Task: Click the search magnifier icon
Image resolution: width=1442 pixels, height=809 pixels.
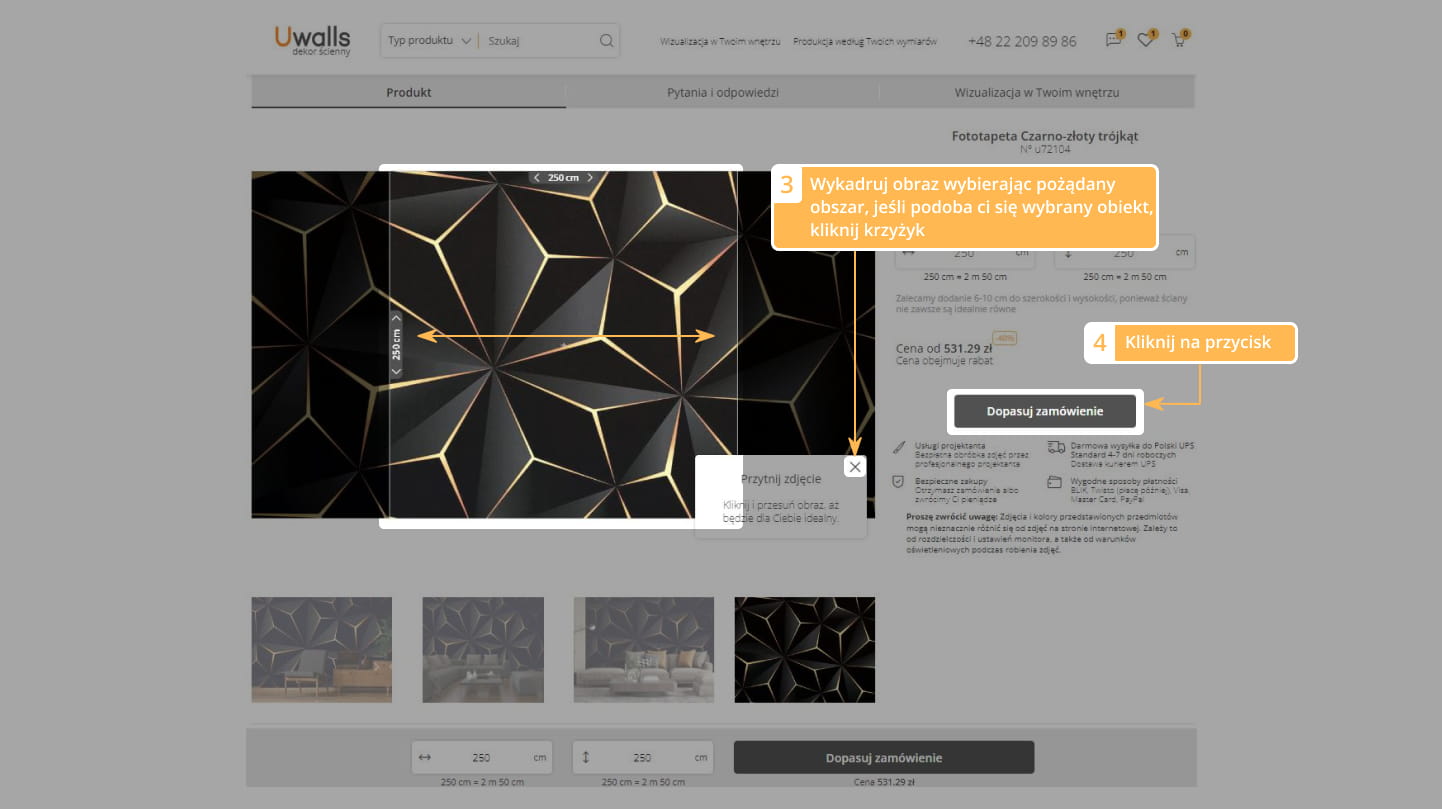Action: (x=606, y=41)
